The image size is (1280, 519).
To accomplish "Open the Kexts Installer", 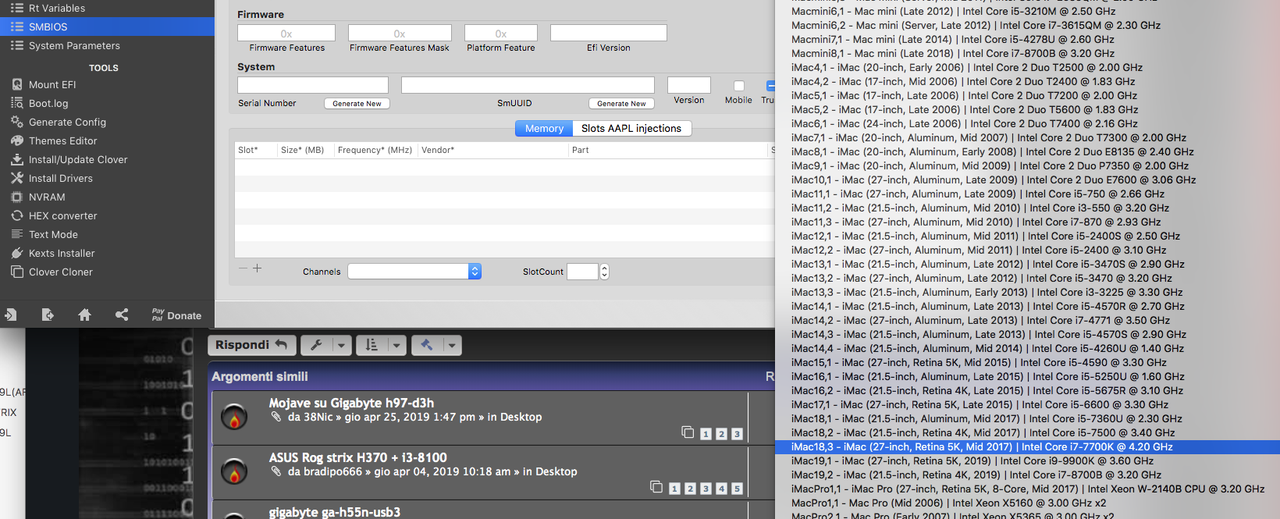I will click(62, 253).
